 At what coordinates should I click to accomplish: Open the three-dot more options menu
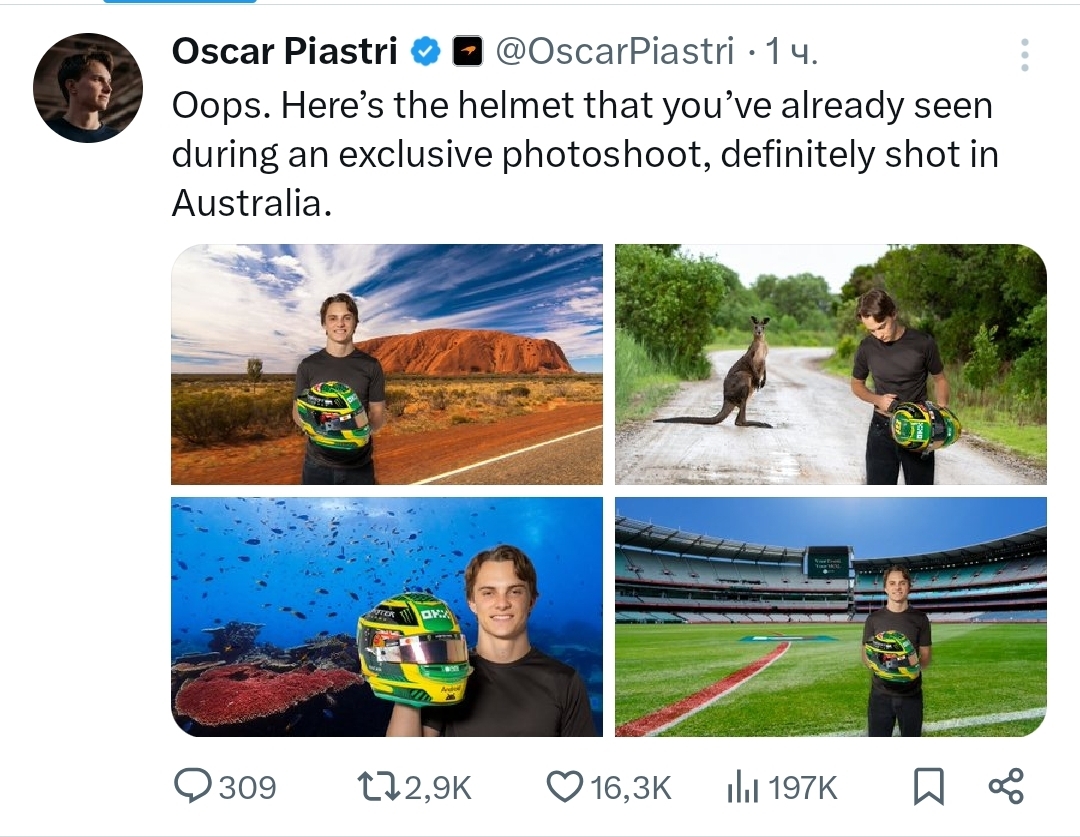[x=1024, y=55]
